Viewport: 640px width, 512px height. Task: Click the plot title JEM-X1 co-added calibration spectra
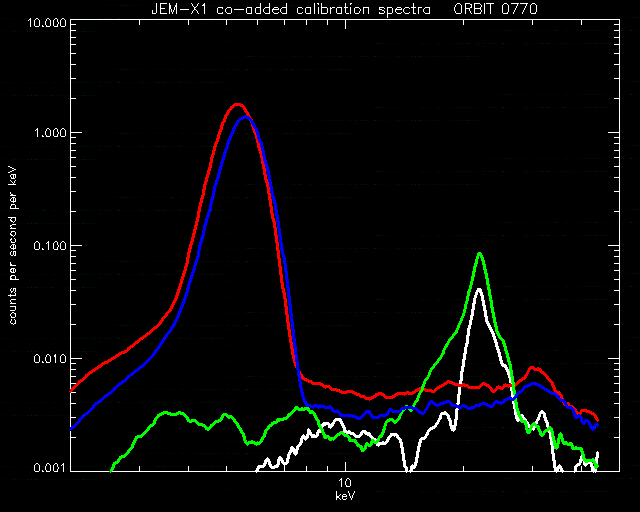pyautogui.click(x=291, y=9)
